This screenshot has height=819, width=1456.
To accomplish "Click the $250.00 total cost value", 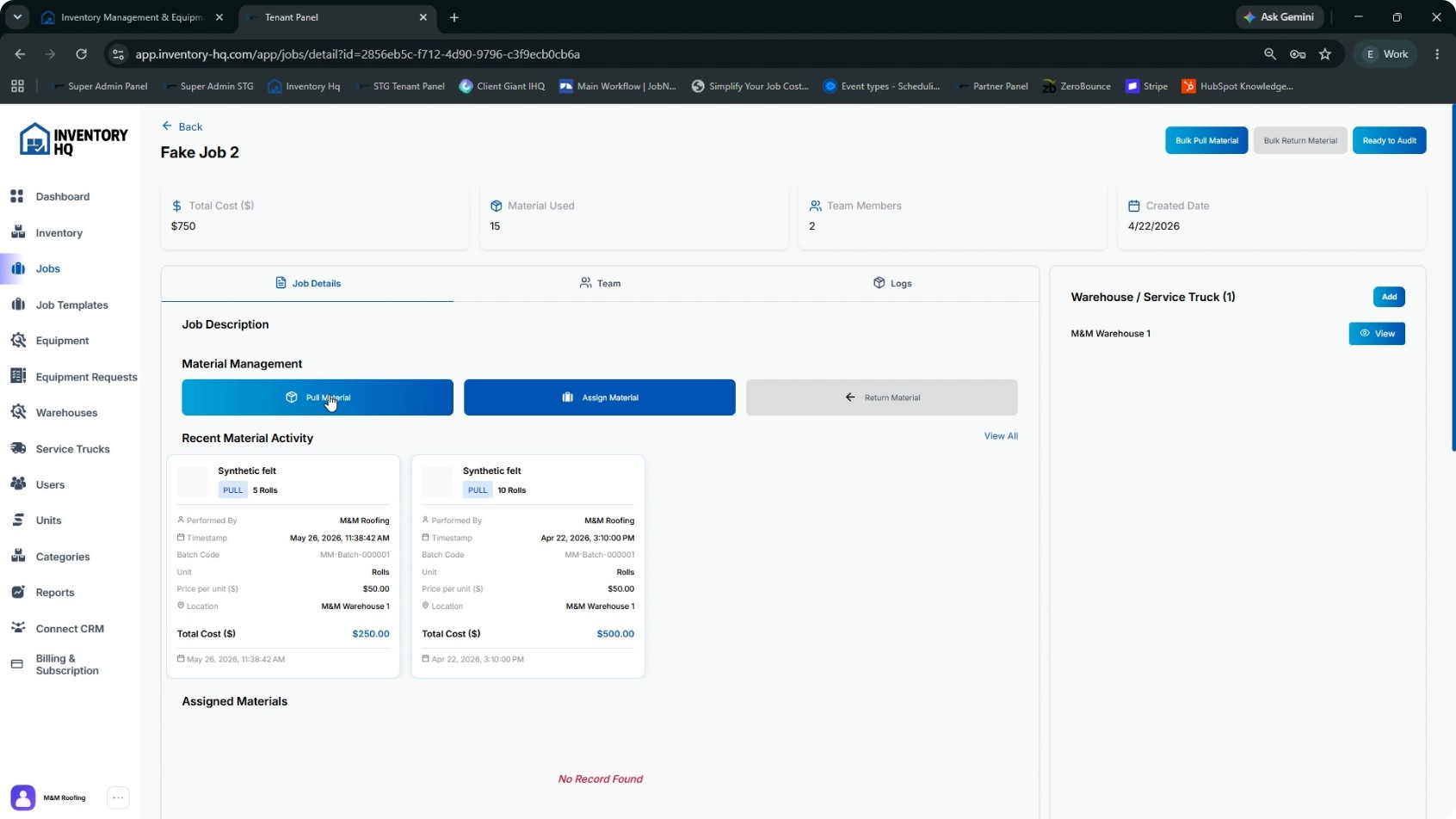I will coord(371,634).
